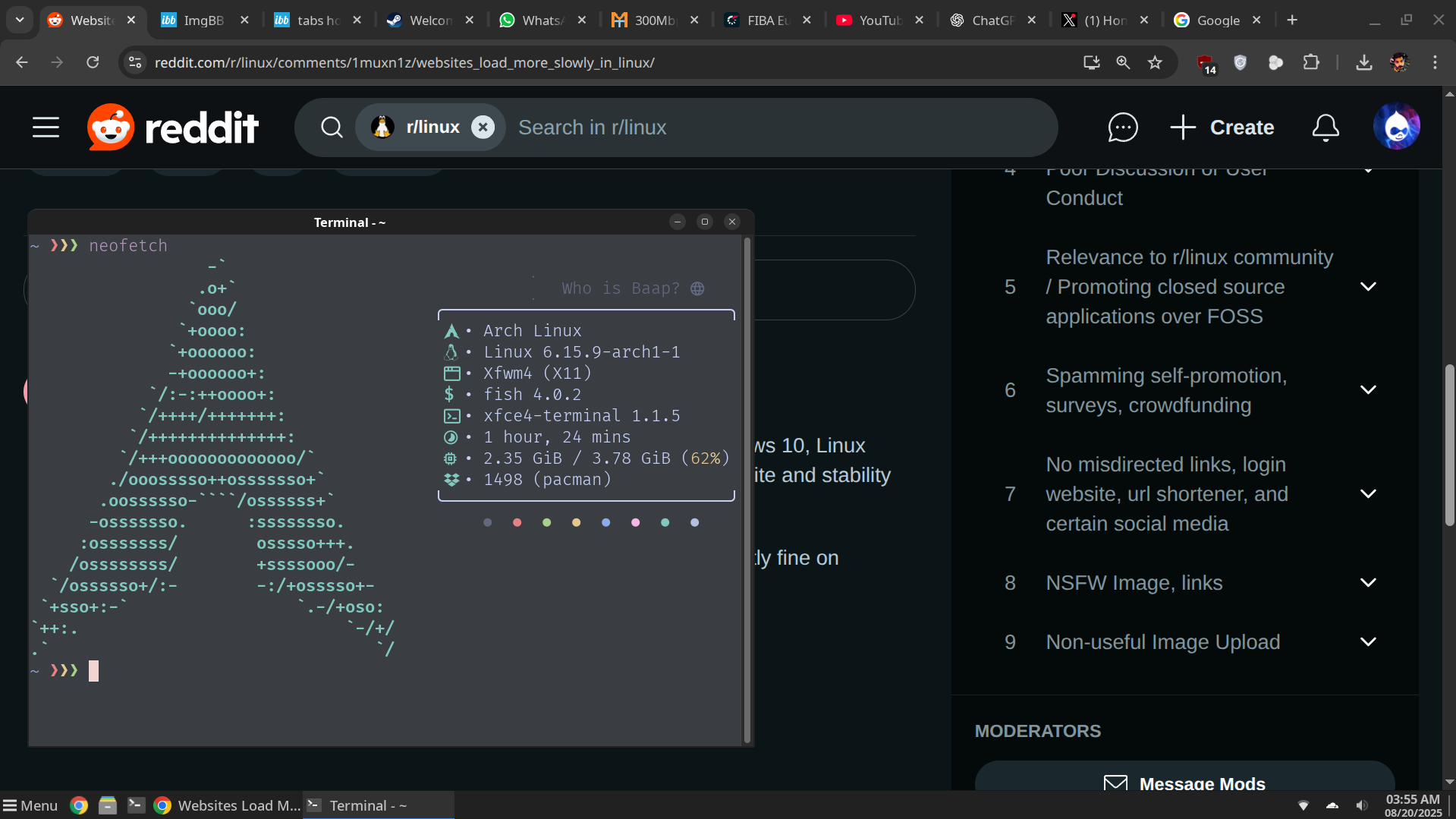This screenshot has height=819, width=1456.
Task: Go back to the previous page
Action: (22, 62)
